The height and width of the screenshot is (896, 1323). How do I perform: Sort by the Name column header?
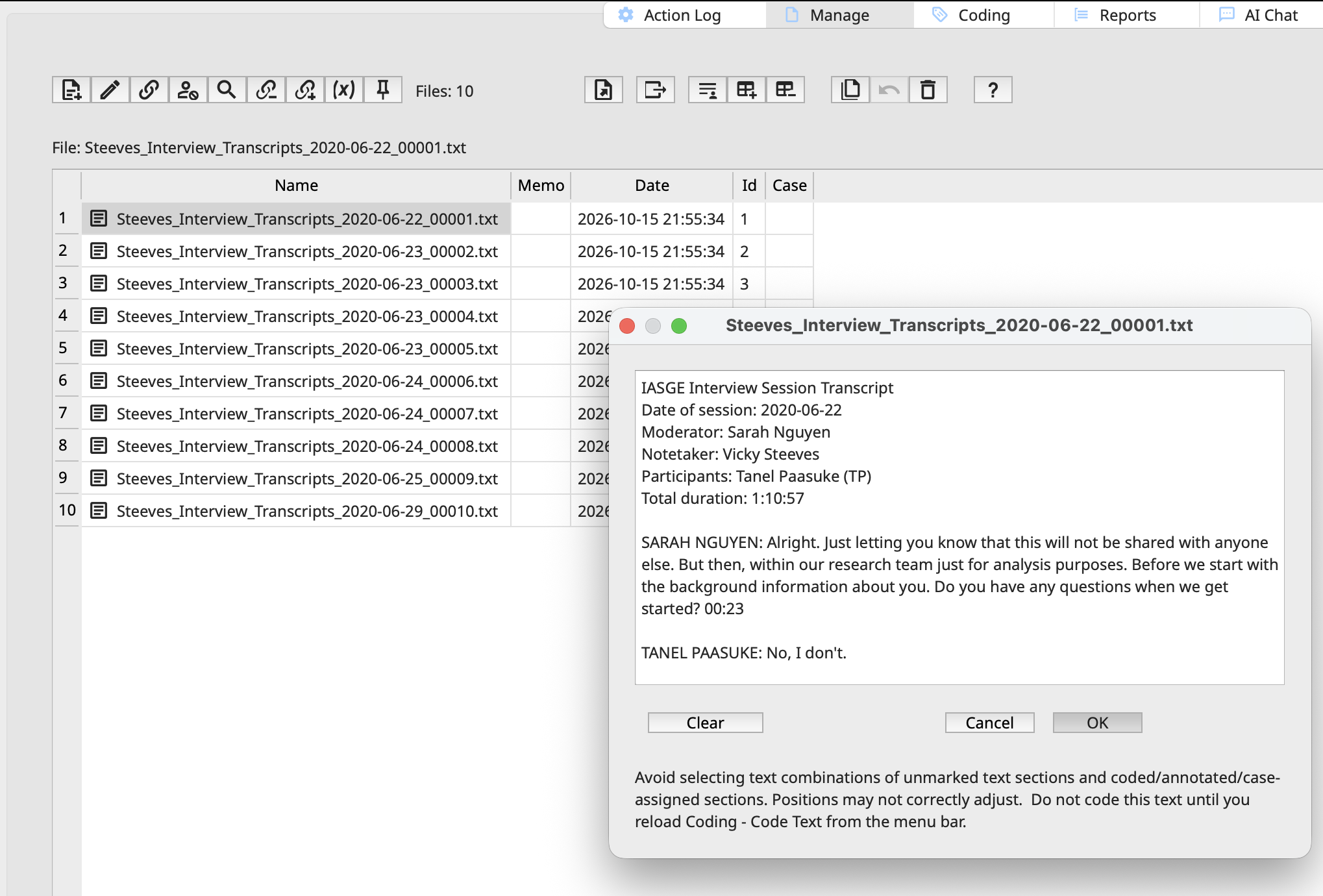click(x=296, y=186)
